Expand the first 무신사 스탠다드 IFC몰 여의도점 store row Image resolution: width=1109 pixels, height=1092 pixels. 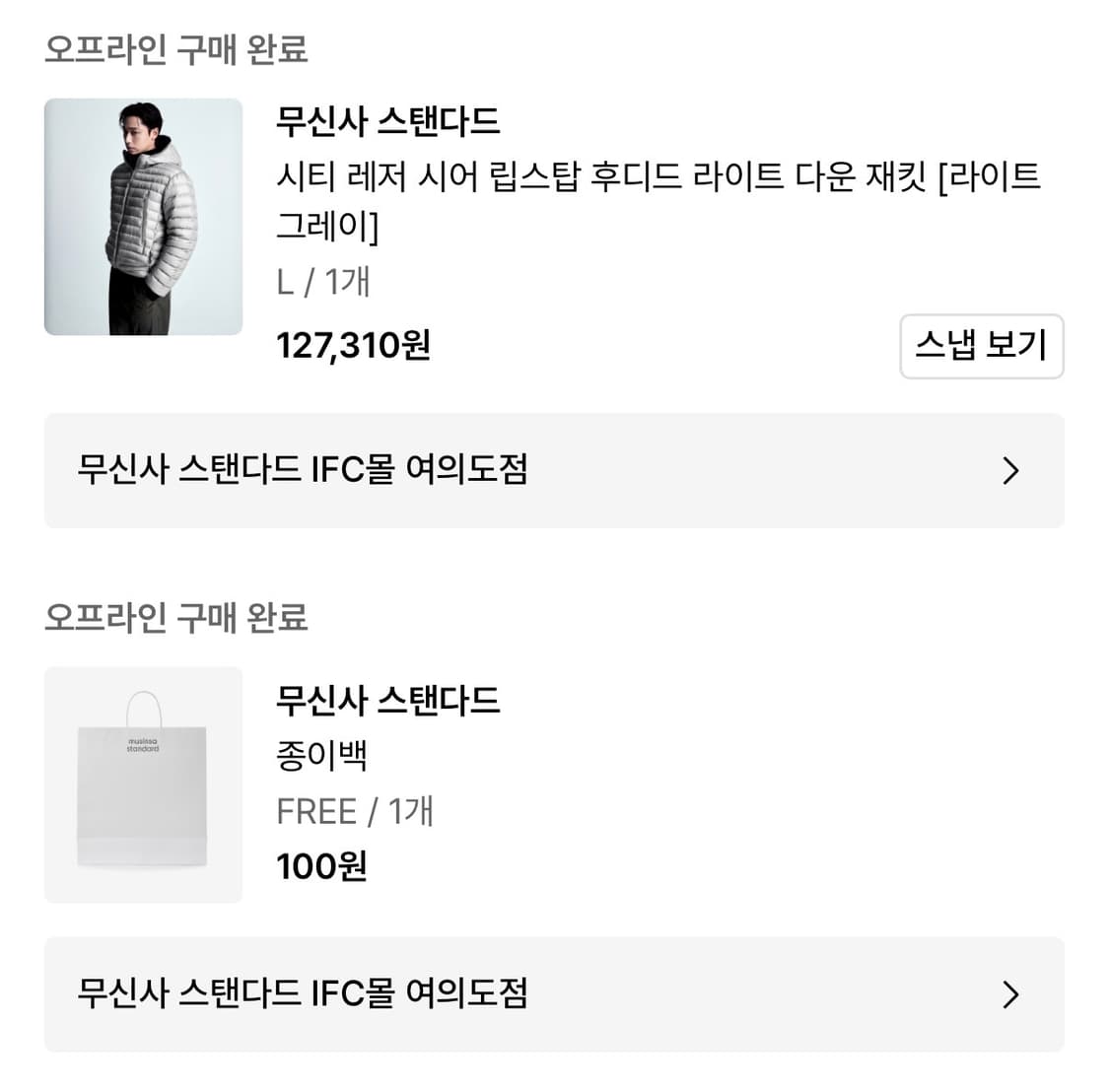point(552,472)
